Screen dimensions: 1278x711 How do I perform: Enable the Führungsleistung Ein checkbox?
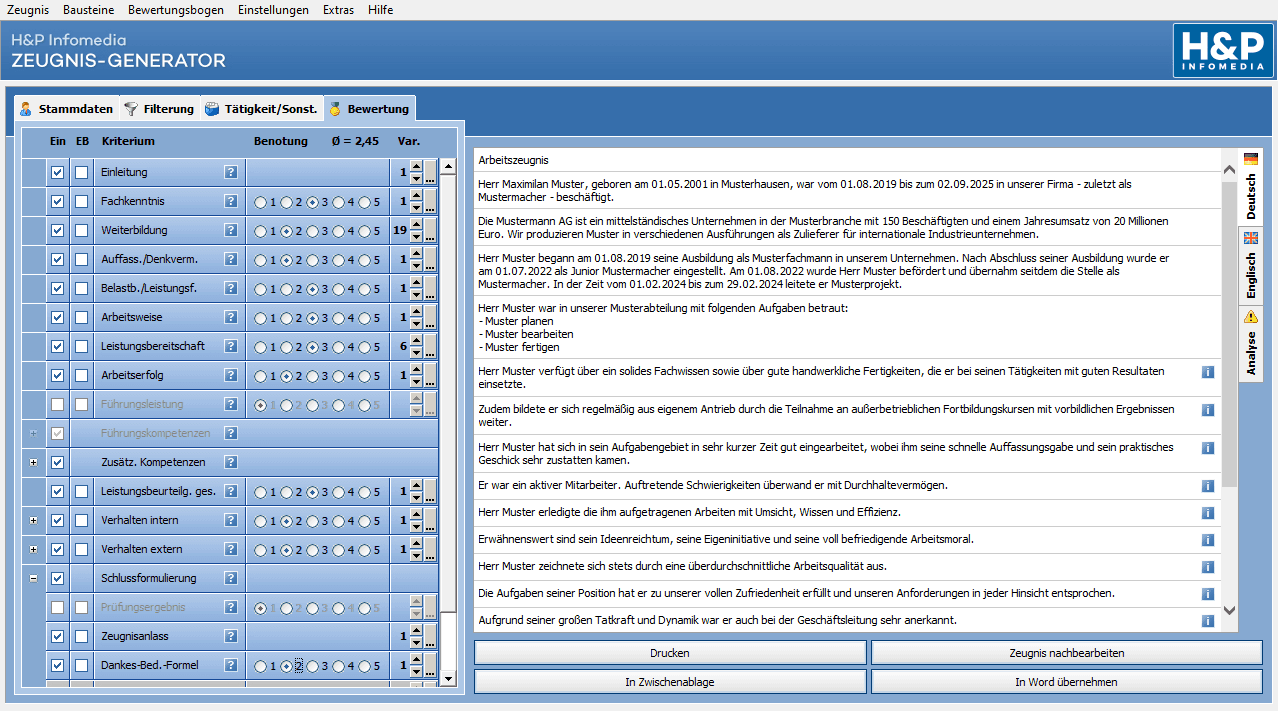click(57, 404)
